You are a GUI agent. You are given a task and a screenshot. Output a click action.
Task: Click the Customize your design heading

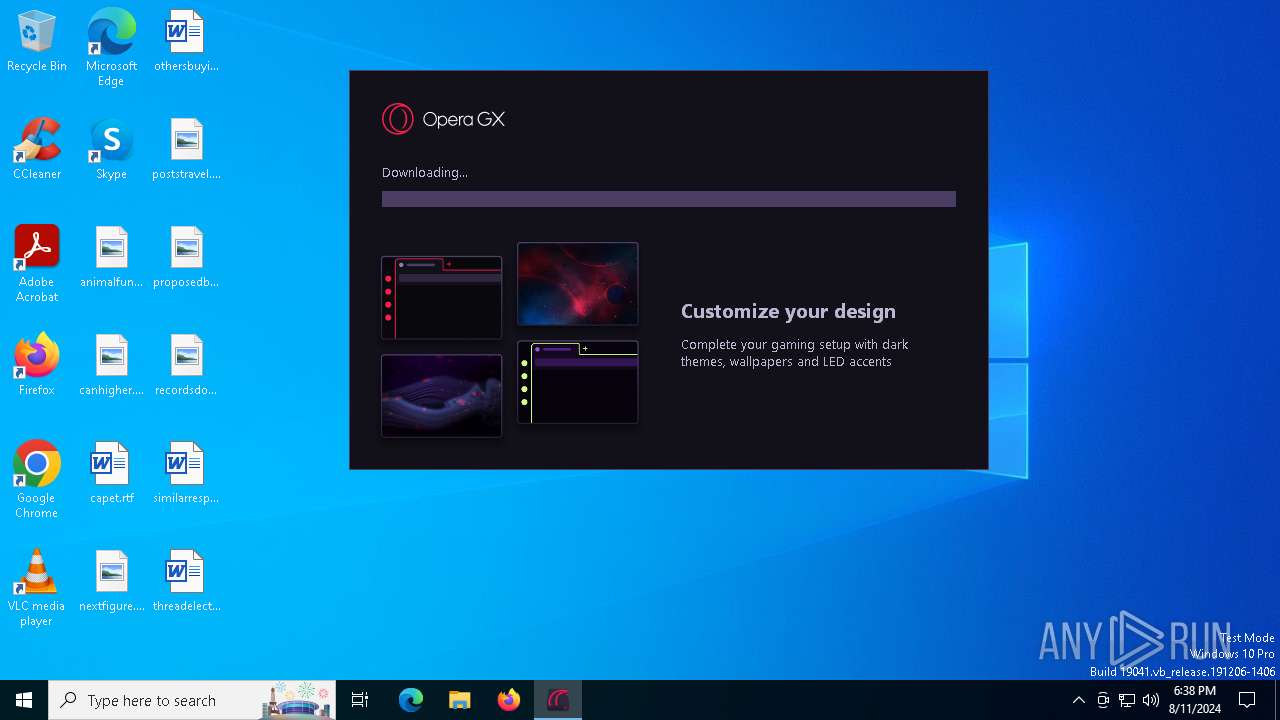point(788,311)
